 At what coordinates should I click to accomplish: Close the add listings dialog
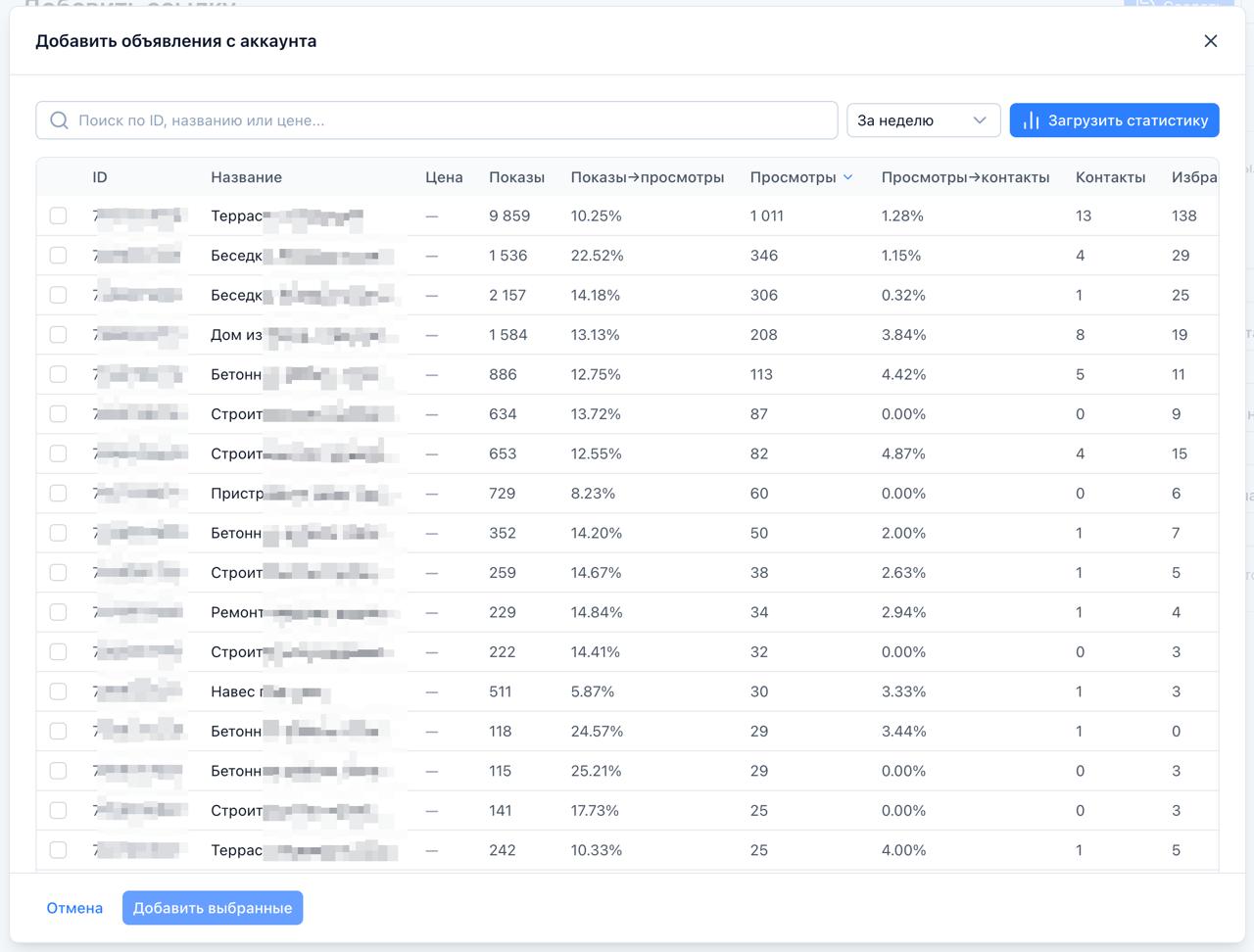[1210, 41]
